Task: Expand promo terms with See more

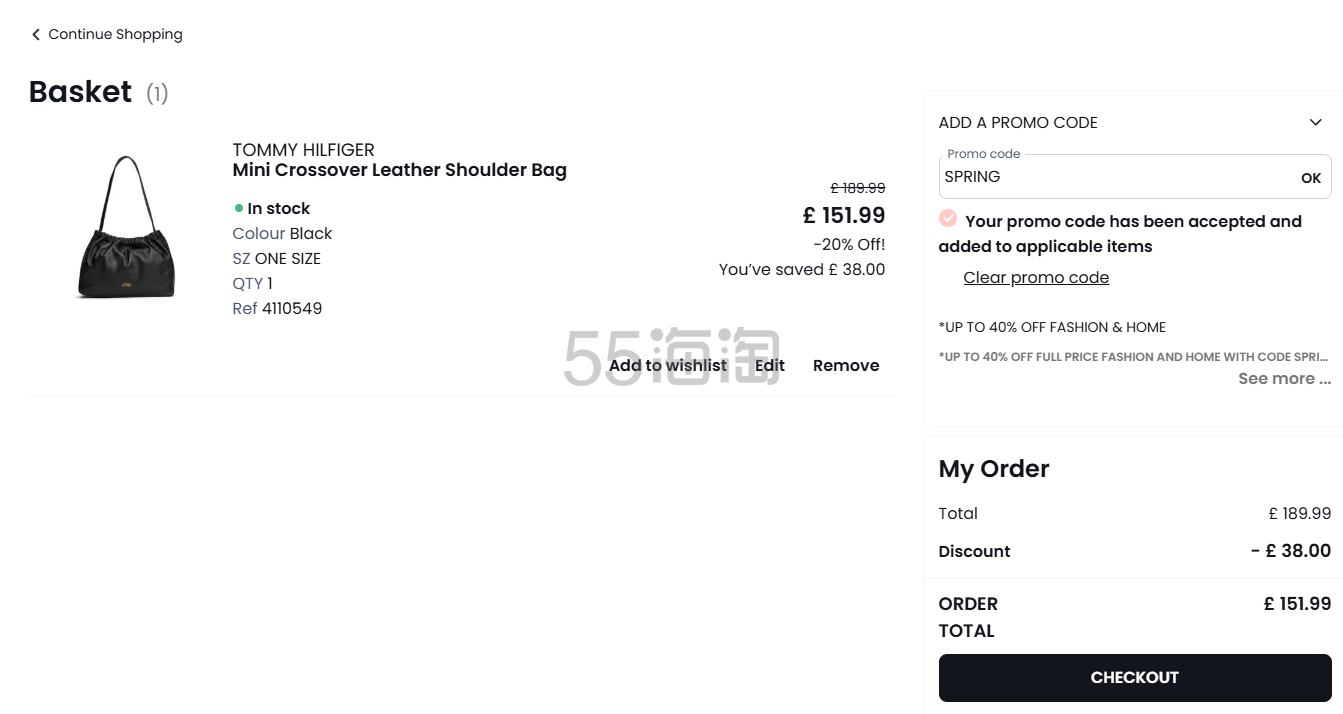Action: pyautogui.click(x=1284, y=379)
